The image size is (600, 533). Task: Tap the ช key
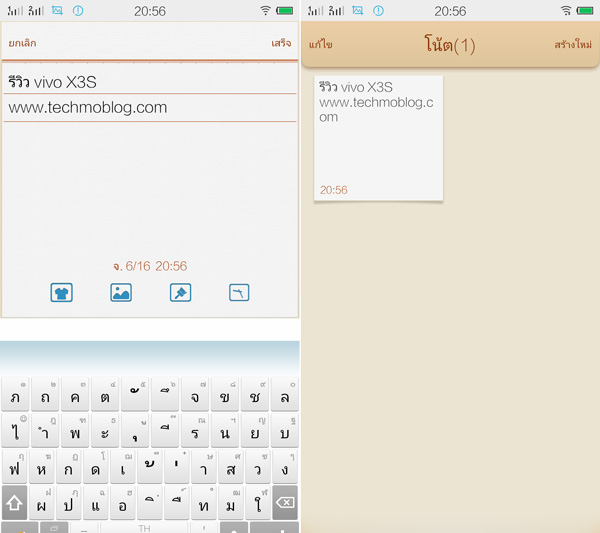coord(254,394)
